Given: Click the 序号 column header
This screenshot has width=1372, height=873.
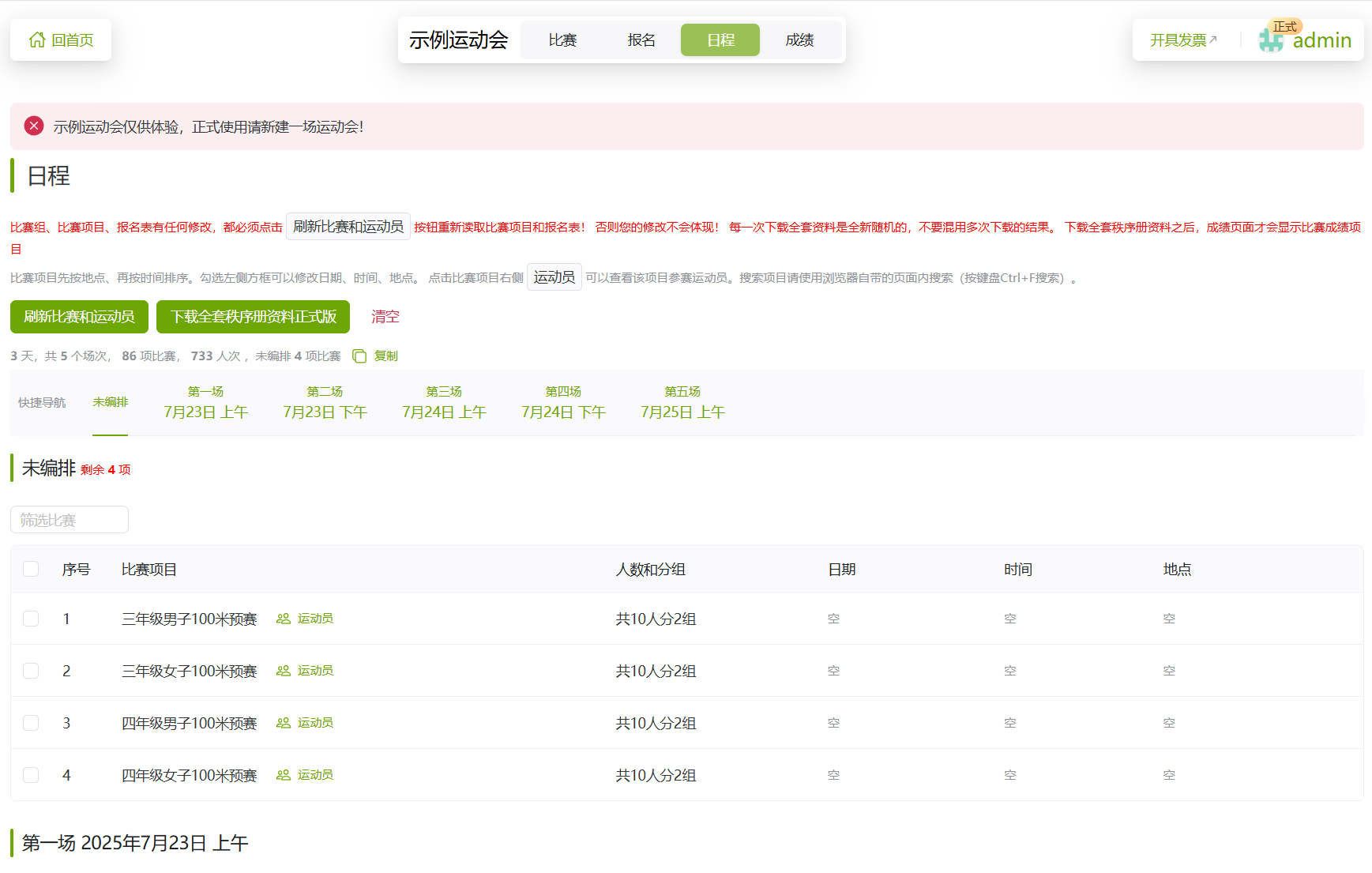Looking at the screenshot, I should tap(77, 570).
